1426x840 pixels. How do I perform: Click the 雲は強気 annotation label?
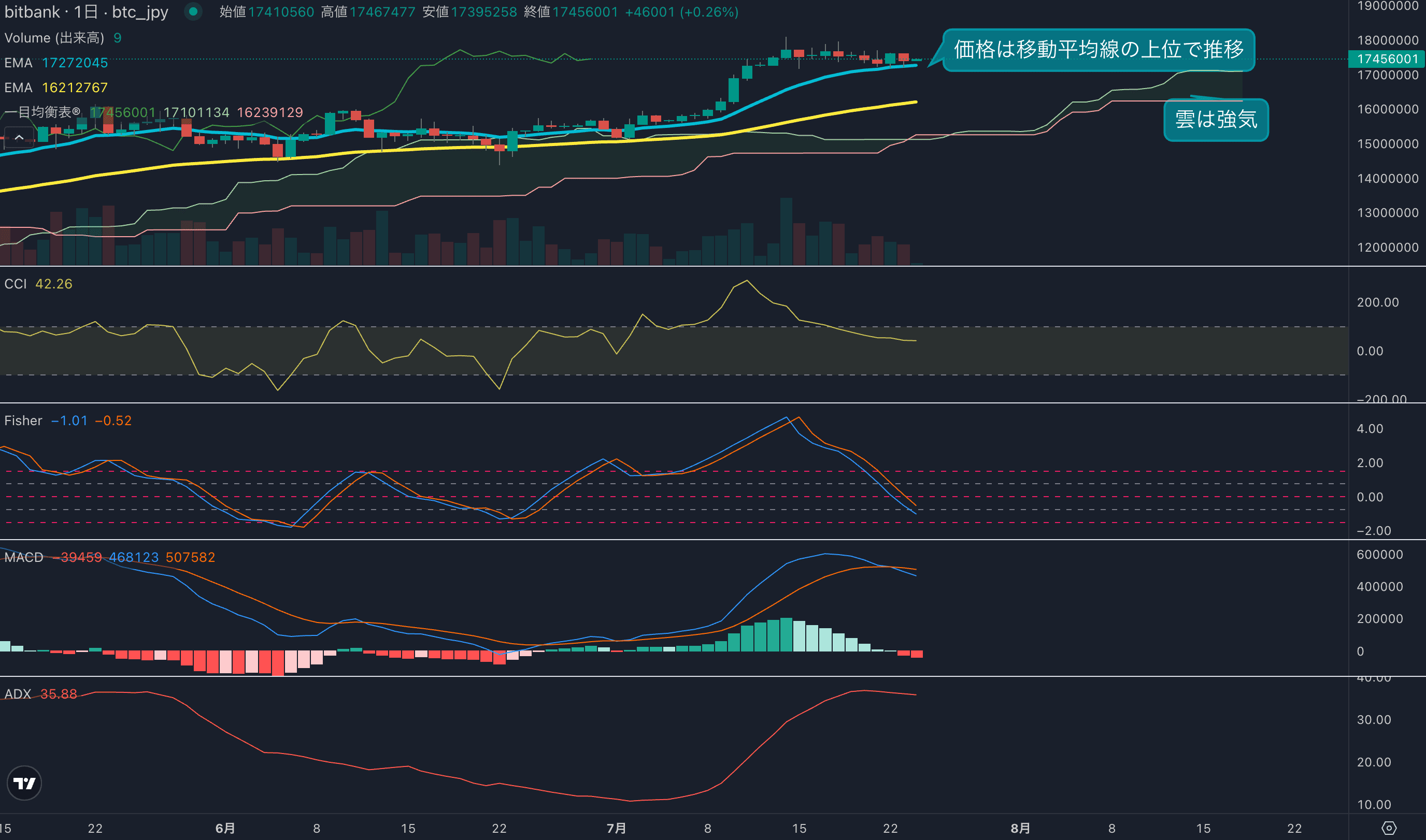pos(1215,120)
